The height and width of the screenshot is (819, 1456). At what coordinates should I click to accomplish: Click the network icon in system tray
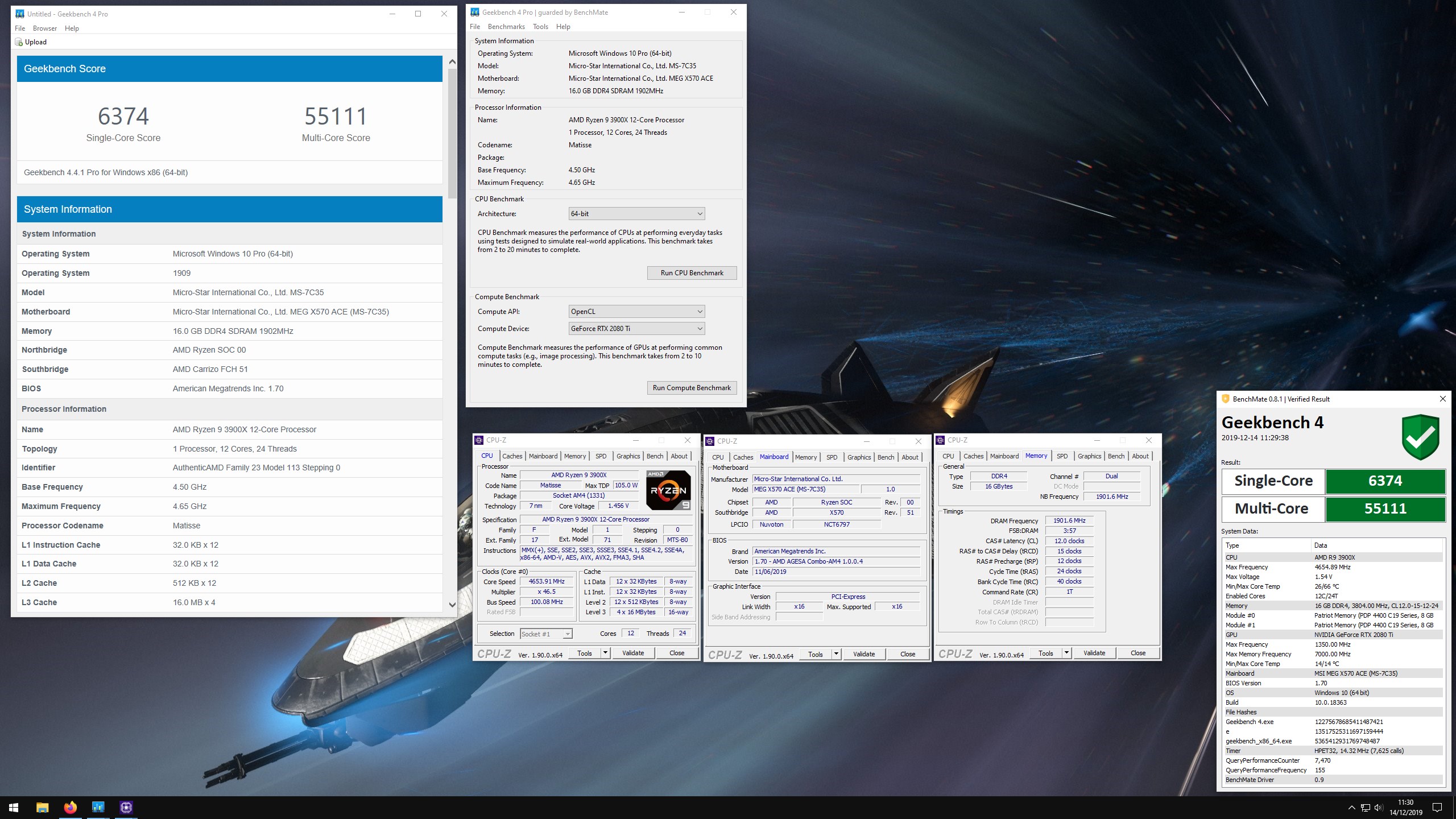coord(1365,808)
